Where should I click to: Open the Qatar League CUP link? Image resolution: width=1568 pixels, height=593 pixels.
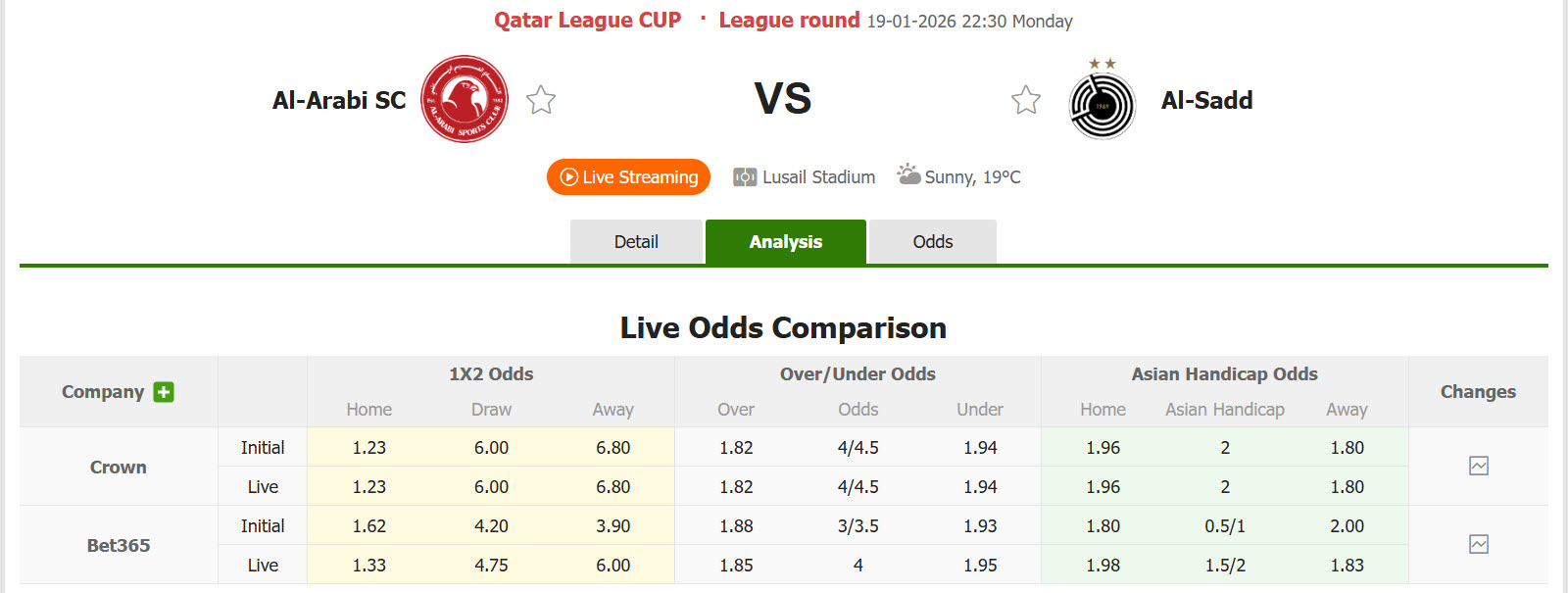(588, 19)
